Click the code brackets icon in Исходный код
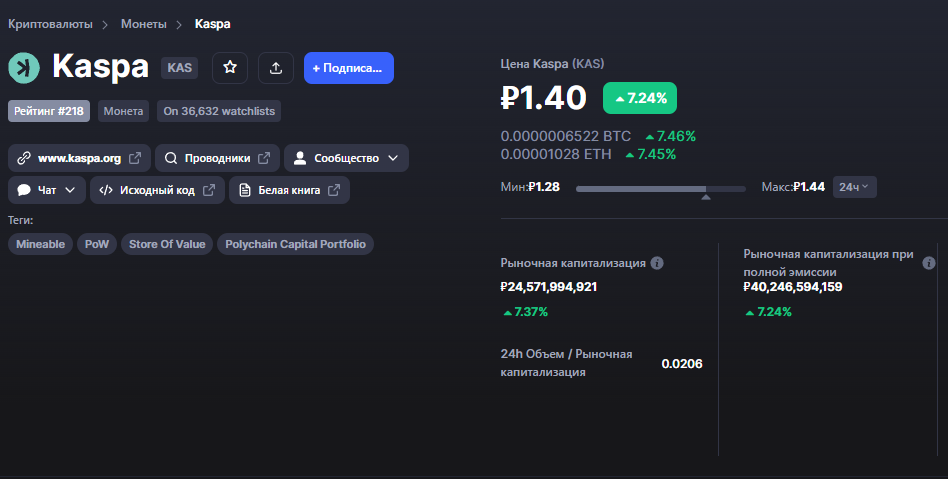Screen dimensions: 948x479 106,190
